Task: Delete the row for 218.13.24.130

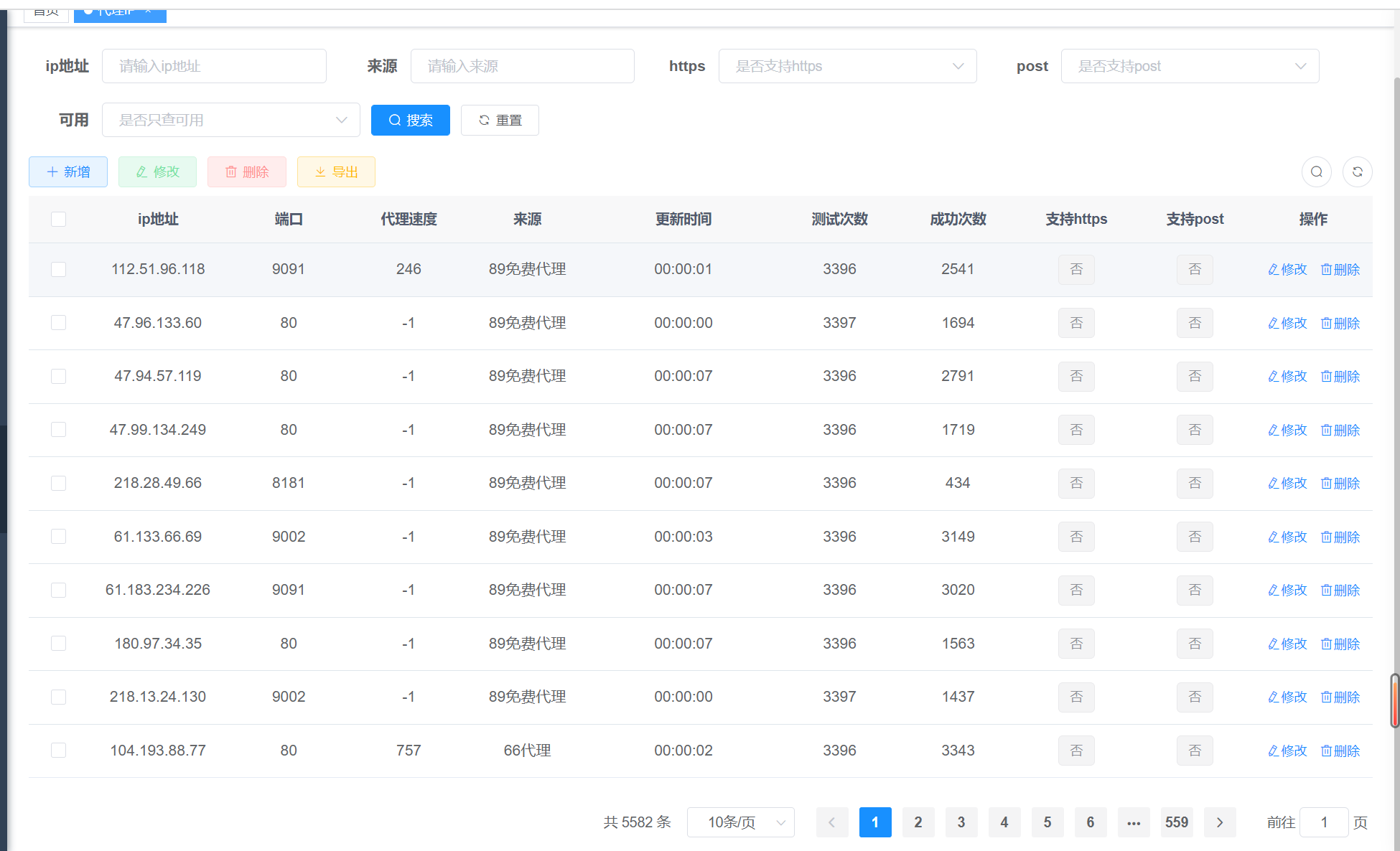Action: point(1340,697)
